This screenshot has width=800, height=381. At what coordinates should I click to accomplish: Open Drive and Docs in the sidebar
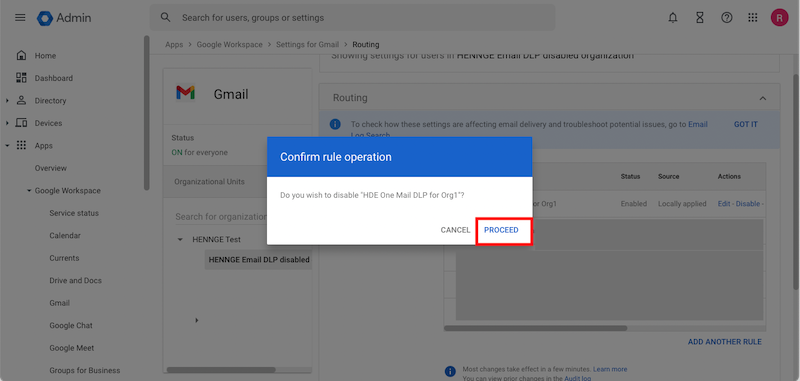pyautogui.click(x=76, y=281)
